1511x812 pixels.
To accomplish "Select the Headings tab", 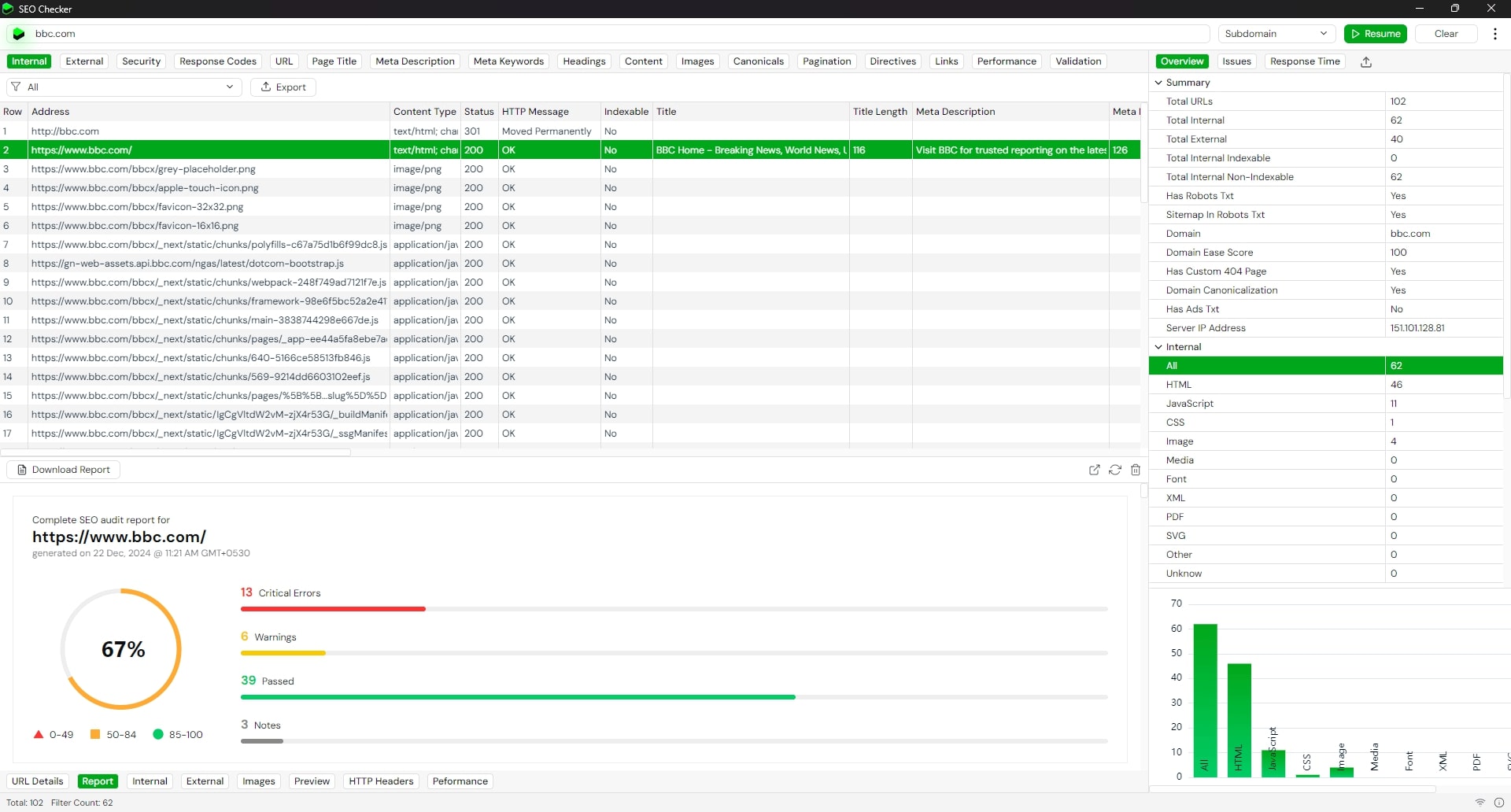I will (584, 61).
